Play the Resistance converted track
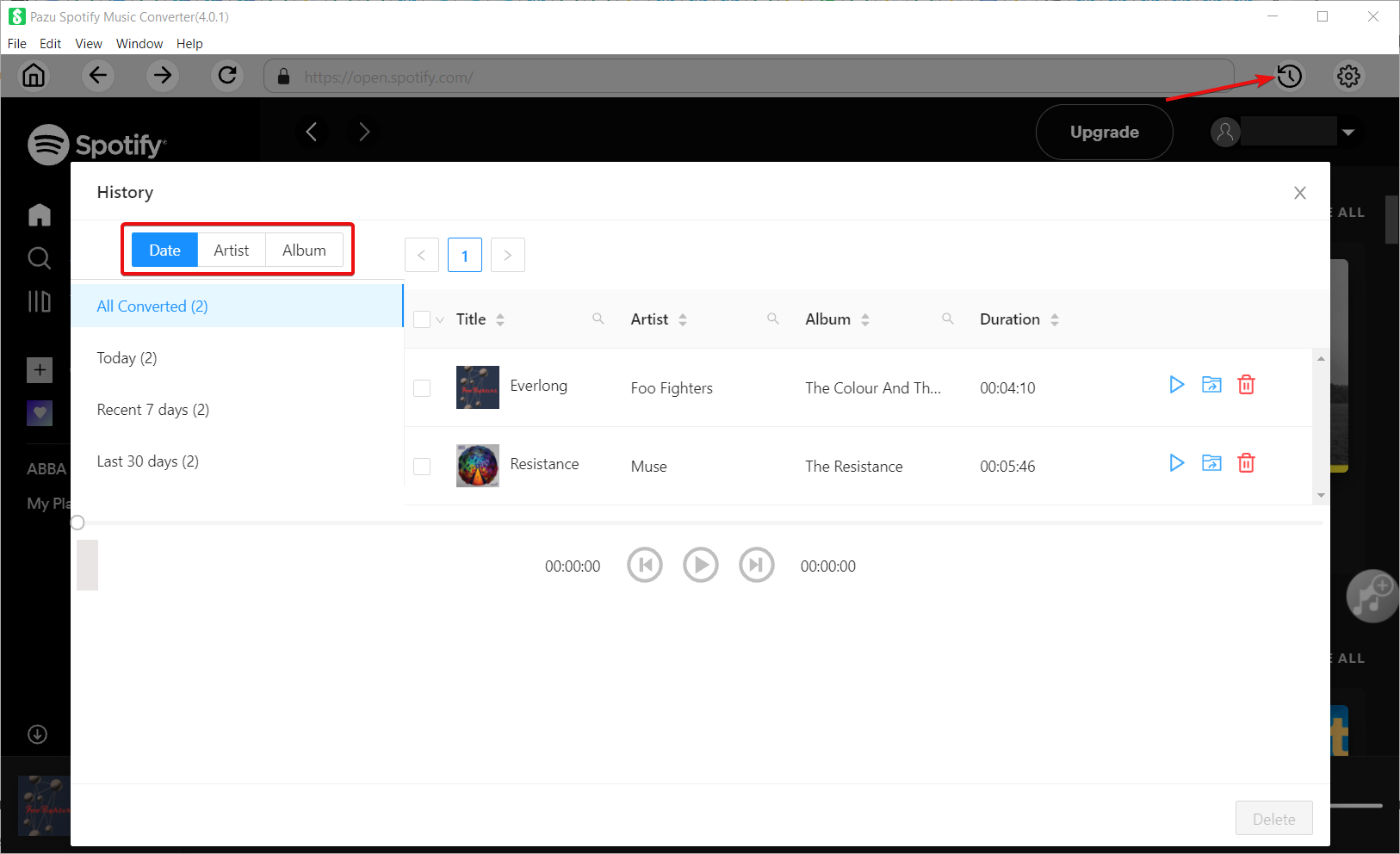Image resolution: width=1400 pixels, height=854 pixels. (x=1176, y=463)
